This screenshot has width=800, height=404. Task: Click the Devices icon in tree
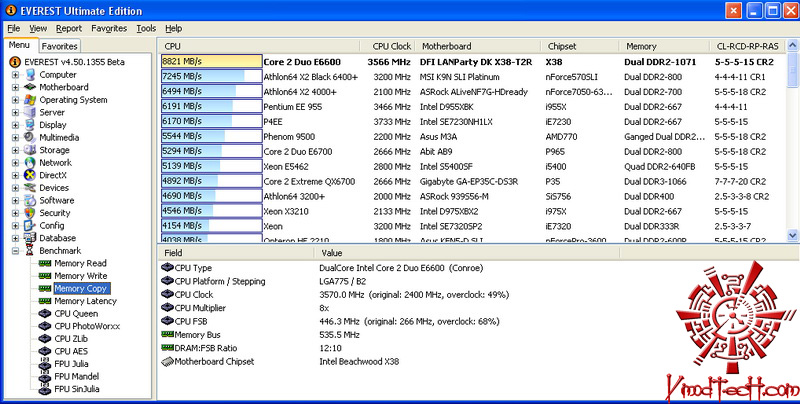(30, 188)
